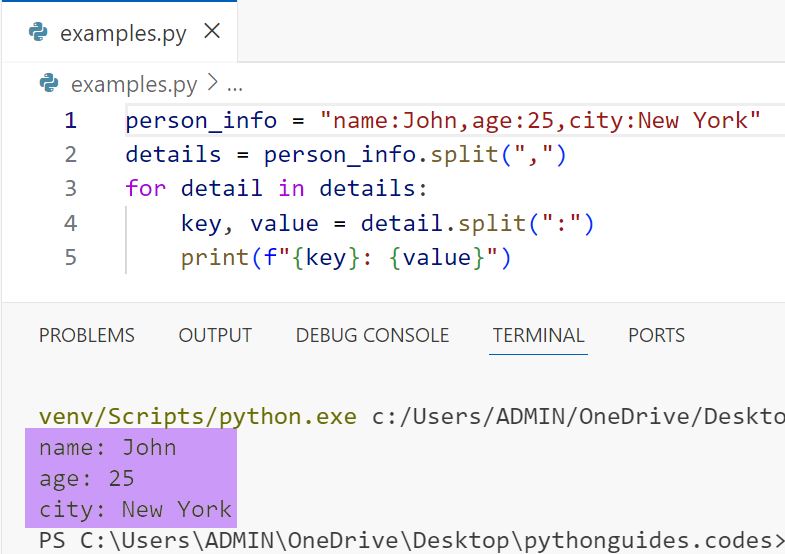The width and height of the screenshot is (785, 554).
Task: Click the print statement on line 5
Action: pos(346,258)
